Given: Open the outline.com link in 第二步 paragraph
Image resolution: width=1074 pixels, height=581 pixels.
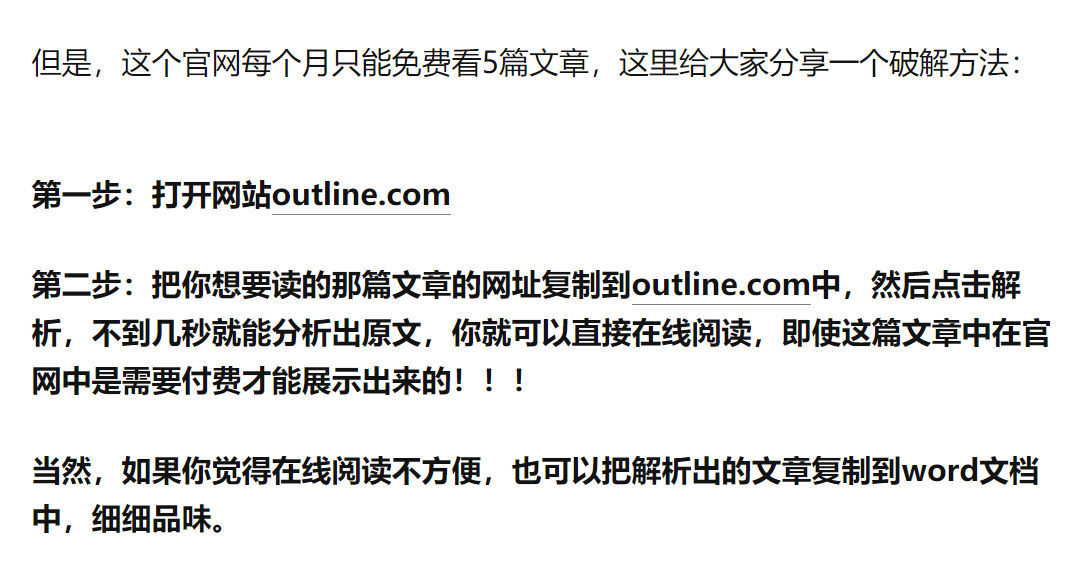Looking at the screenshot, I should 721,285.
